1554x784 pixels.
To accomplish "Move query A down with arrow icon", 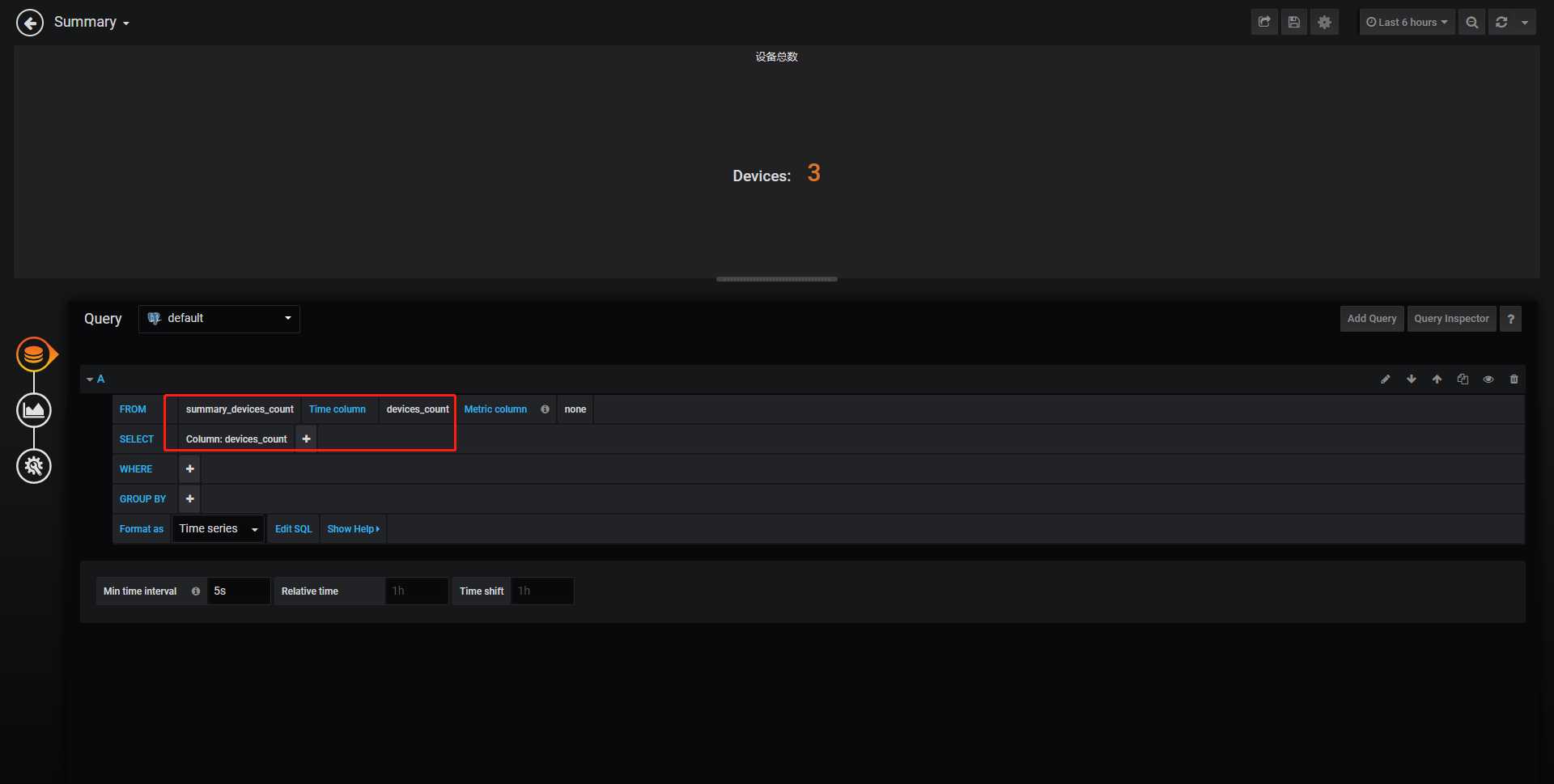I will 1412,379.
